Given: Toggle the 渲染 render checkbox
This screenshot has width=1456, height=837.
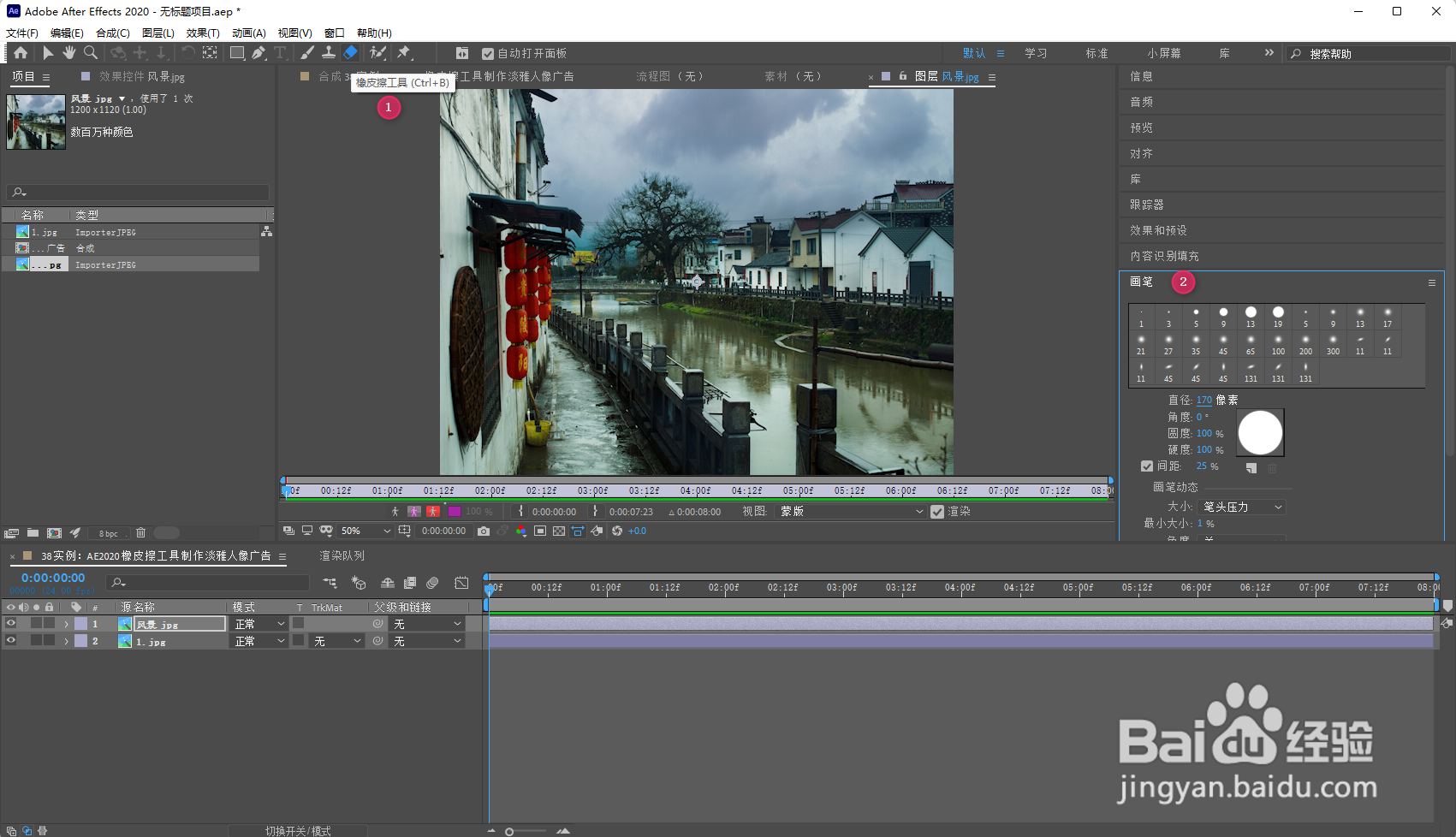Looking at the screenshot, I should pos(937,512).
